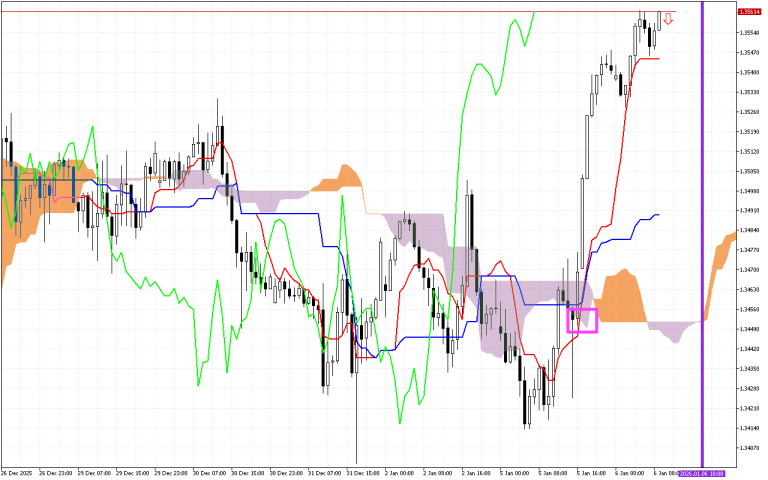Click the 30 Dec 15:00 time label
This screenshot has height=480, width=768.
click(248, 474)
